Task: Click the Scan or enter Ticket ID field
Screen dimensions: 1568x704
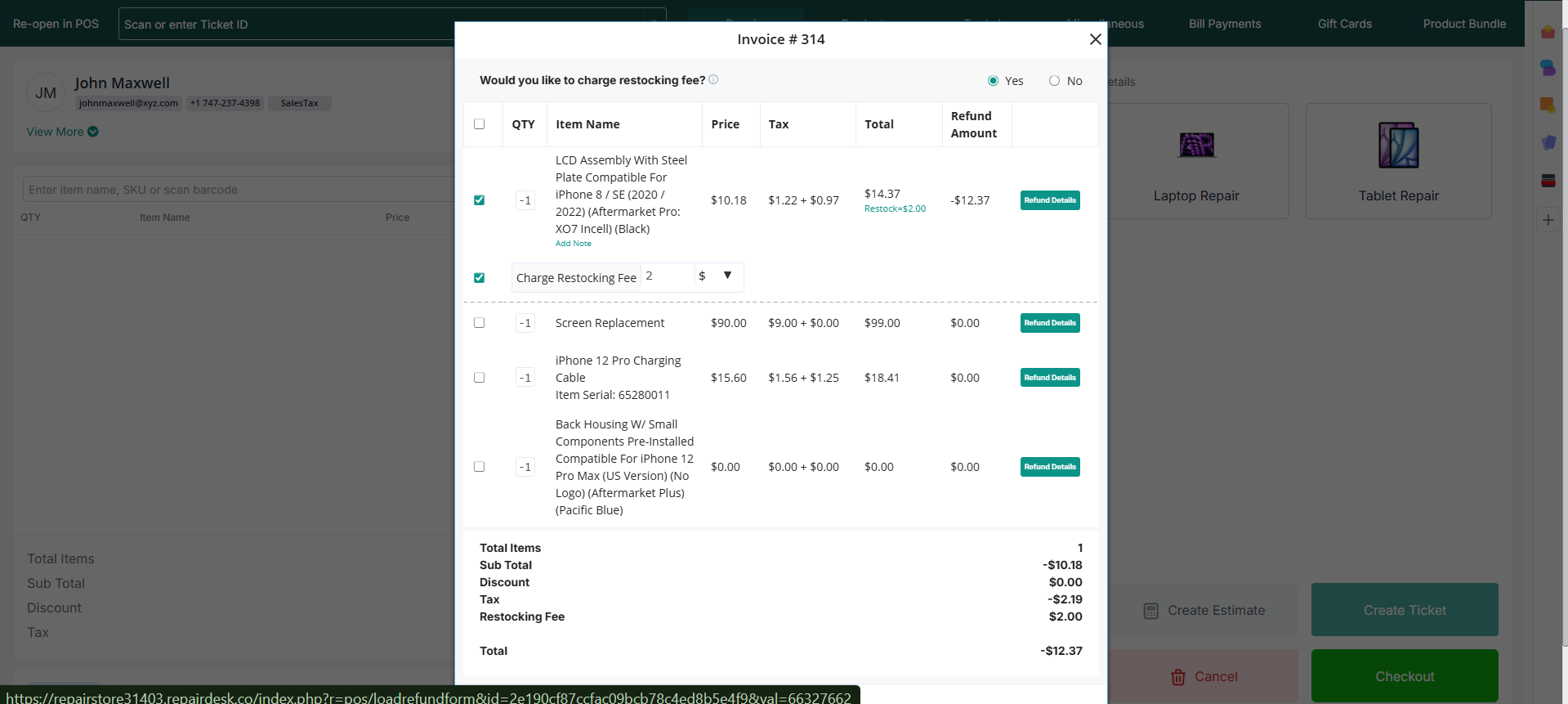Action: click(392, 25)
